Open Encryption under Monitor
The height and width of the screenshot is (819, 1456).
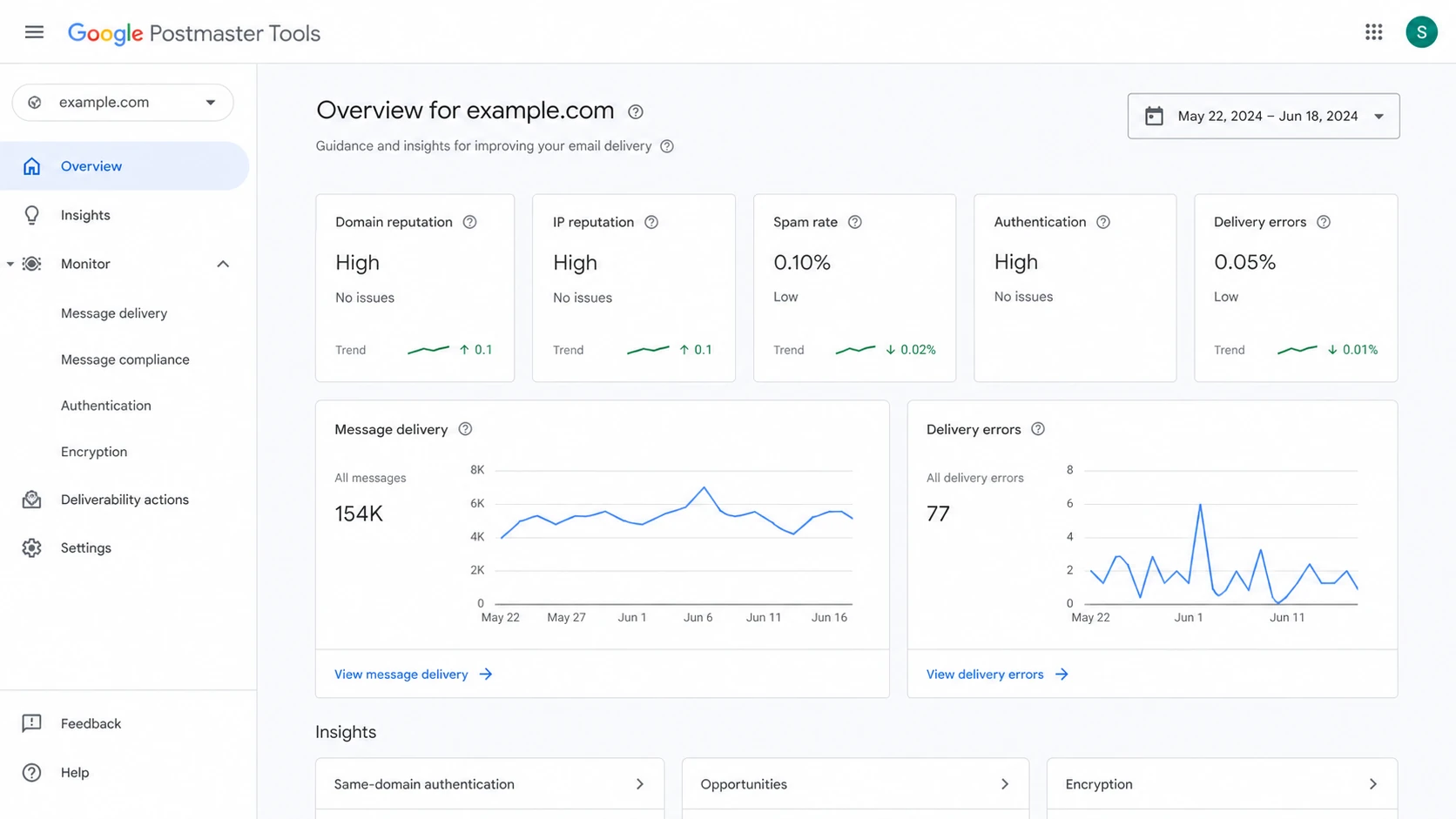[94, 452]
